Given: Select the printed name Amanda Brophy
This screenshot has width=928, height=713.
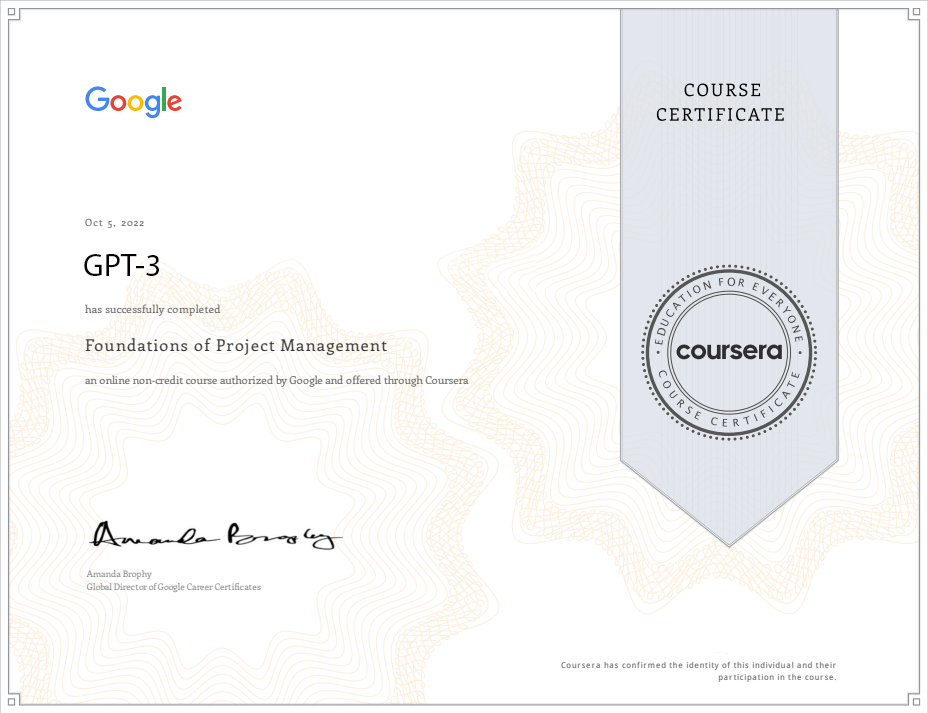Looking at the screenshot, I should click(119, 574).
